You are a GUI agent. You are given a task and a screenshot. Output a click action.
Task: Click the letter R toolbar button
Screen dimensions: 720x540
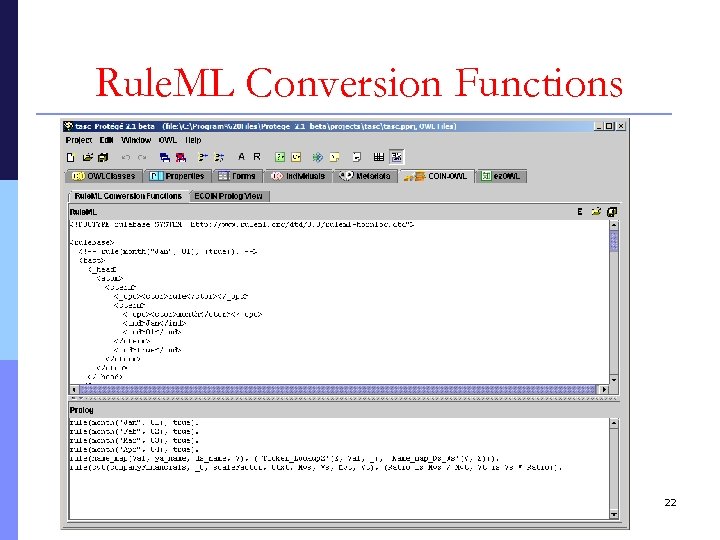257,157
